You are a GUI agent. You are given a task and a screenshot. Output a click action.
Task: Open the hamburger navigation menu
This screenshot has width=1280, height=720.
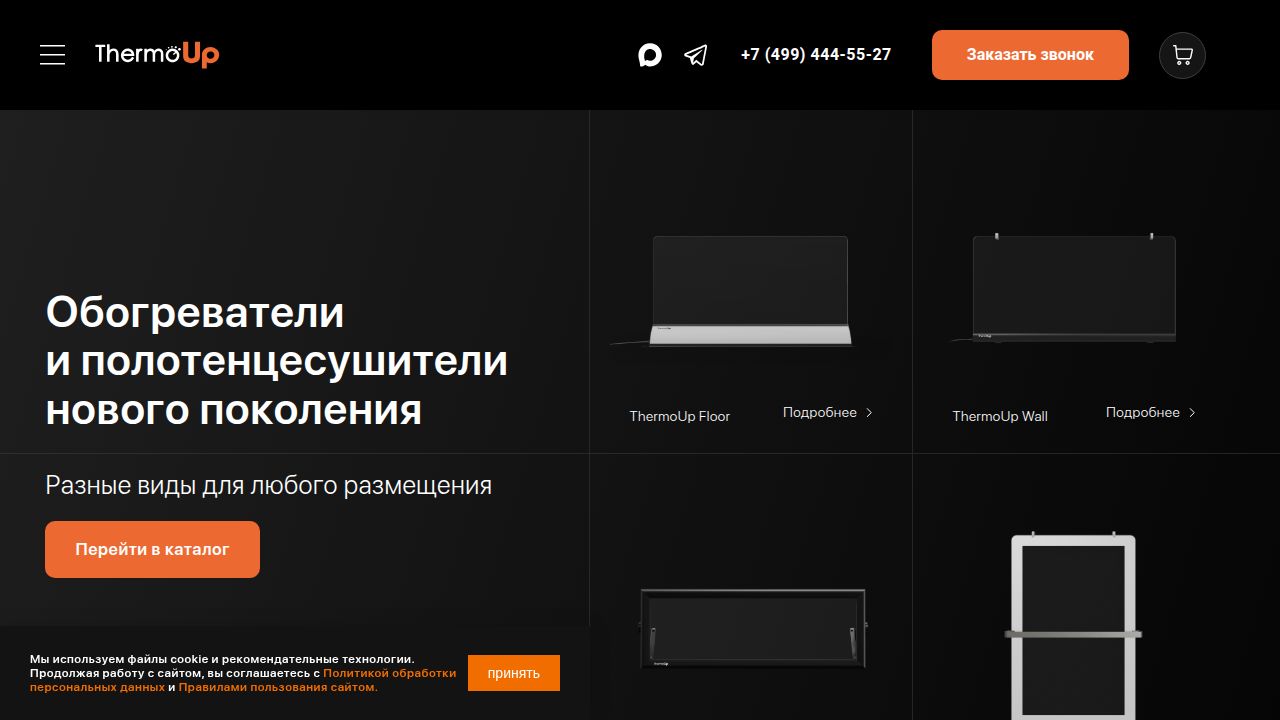52,55
